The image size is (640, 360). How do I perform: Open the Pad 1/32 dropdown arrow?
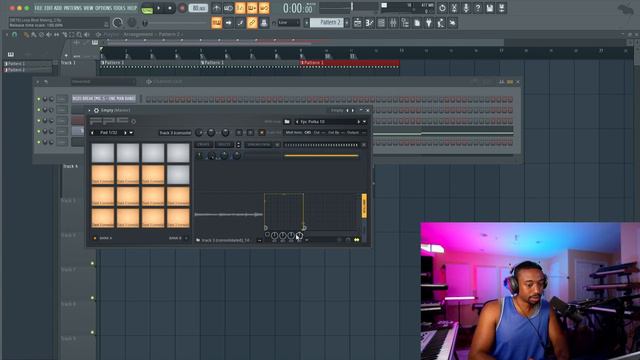pyautogui.click(x=131, y=133)
